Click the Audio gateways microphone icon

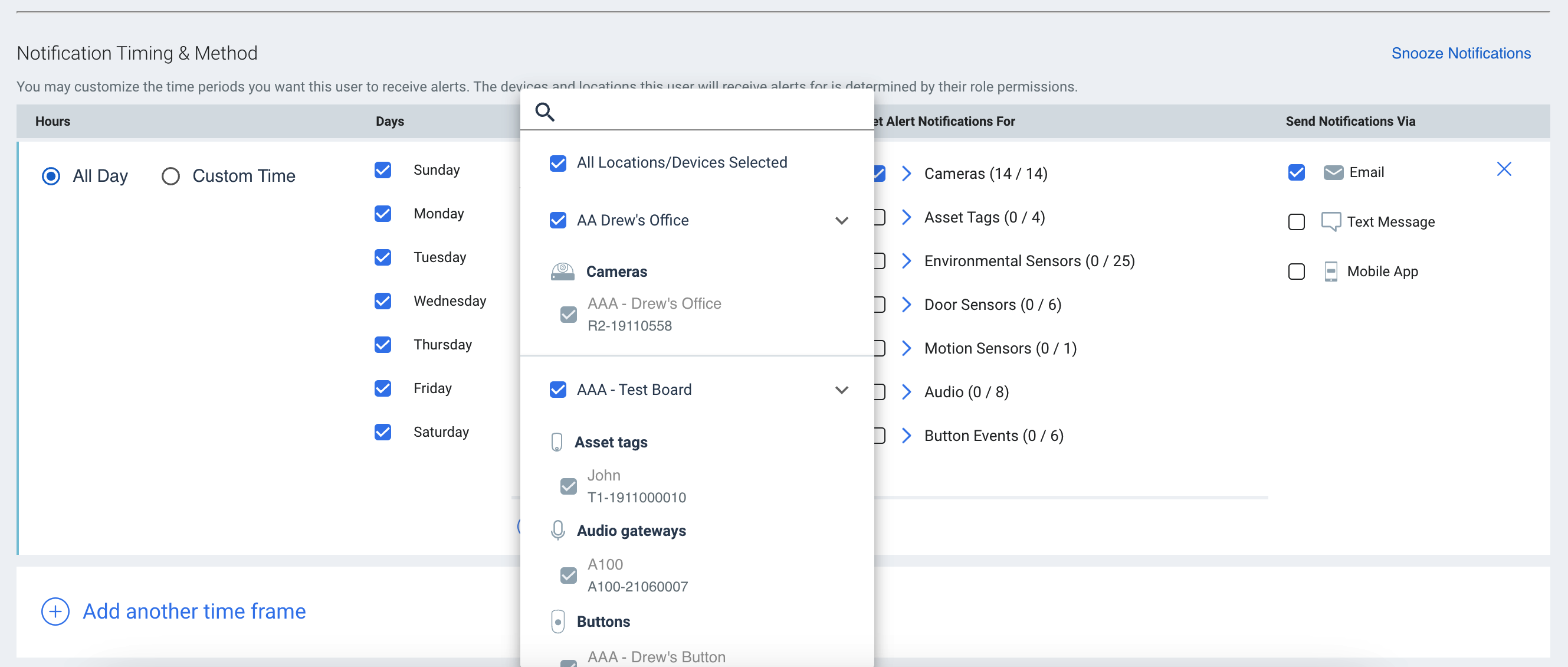pos(557,531)
